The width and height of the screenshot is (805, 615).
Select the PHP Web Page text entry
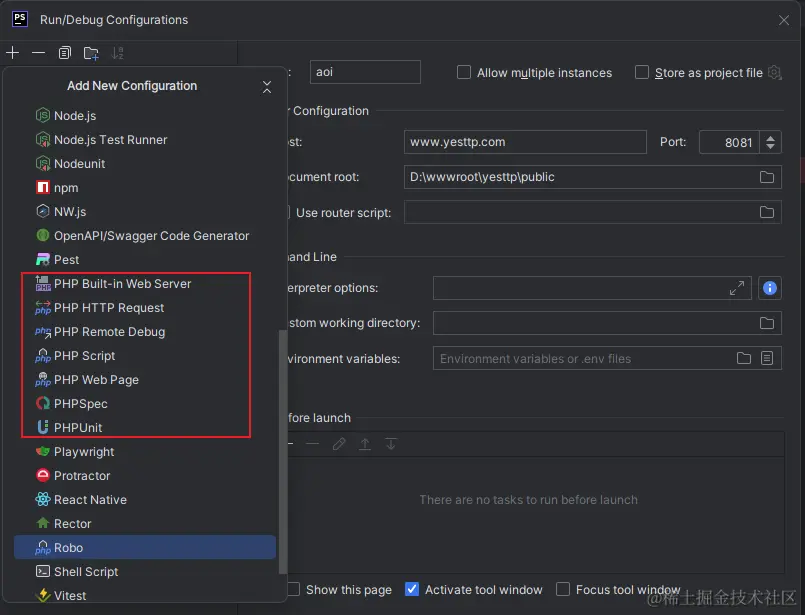pos(97,380)
